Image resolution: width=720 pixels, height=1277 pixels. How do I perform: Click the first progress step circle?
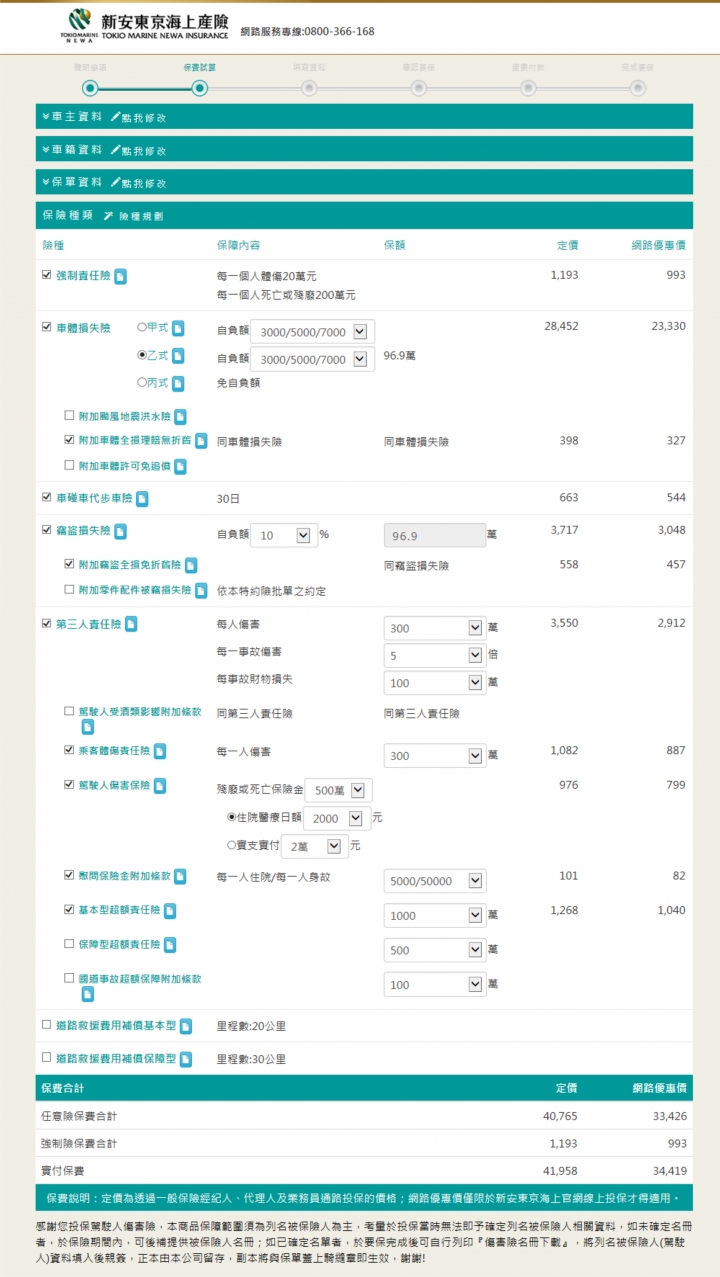[x=90, y=88]
